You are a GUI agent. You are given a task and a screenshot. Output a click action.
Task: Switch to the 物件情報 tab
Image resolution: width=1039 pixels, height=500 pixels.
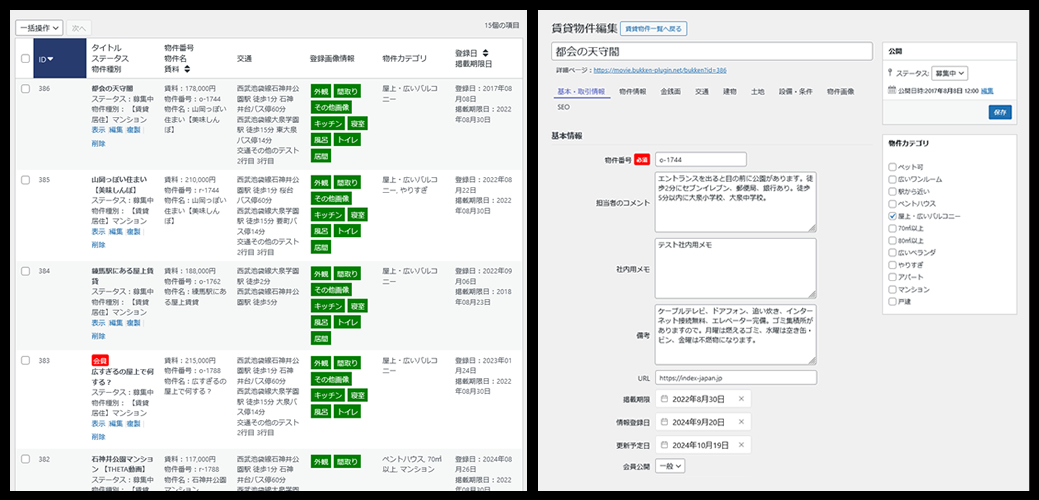click(x=632, y=92)
